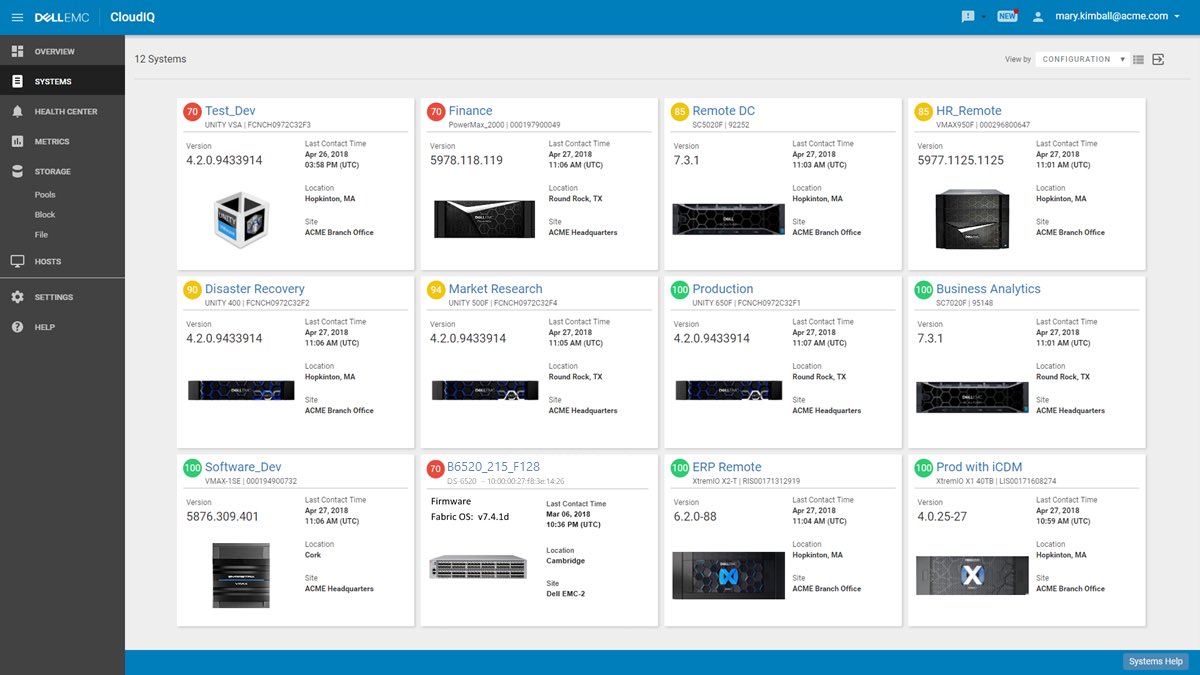Click the export systems icon
Image resolution: width=1200 pixels, height=675 pixels.
[x=1158, y=59]
